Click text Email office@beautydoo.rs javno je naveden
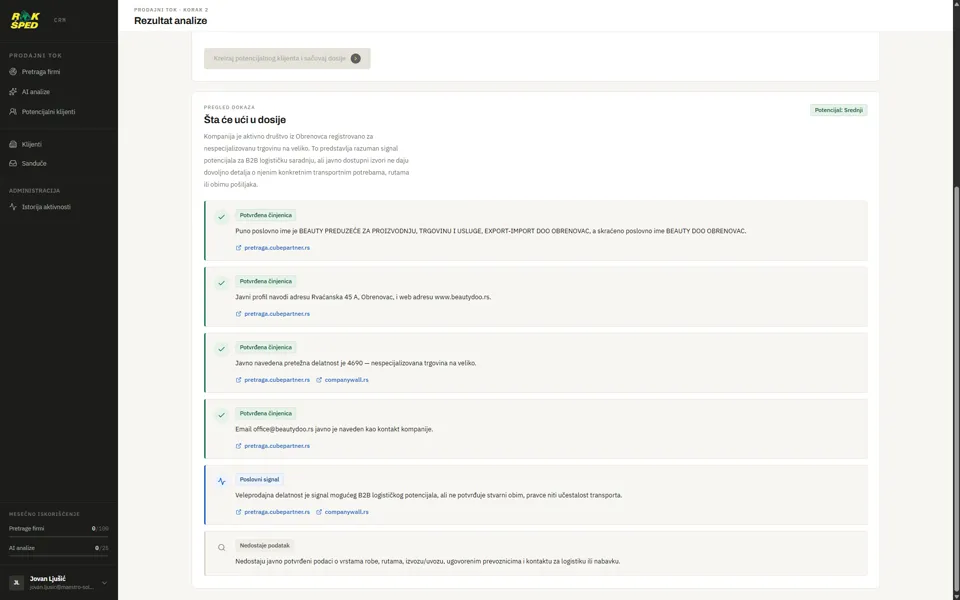Screen dimensions: 960x600 334,430
